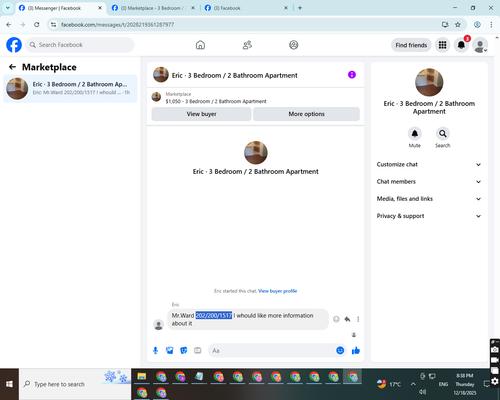500x400 pixels.
Task: Bookmark this page star icon
Action: (458, 24)
